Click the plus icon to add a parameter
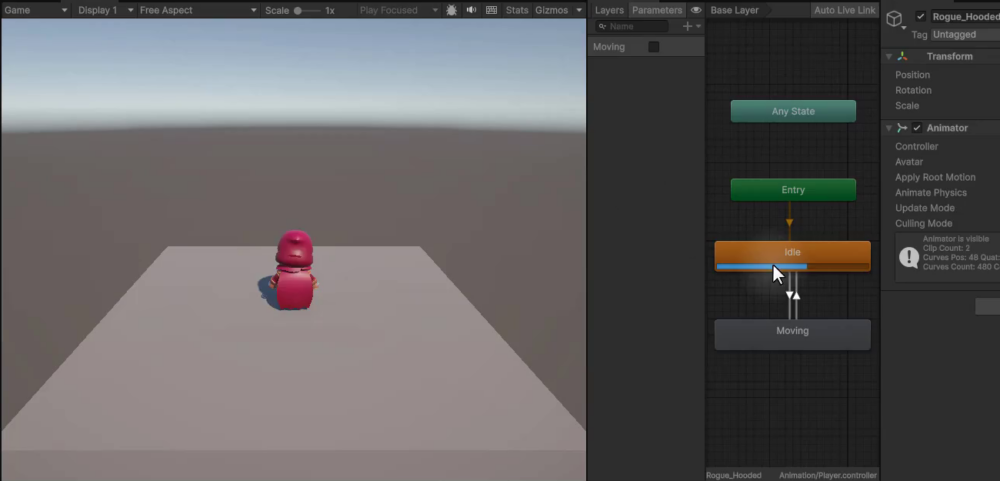Screen dimensions: 1000x481 pos(687,26)
